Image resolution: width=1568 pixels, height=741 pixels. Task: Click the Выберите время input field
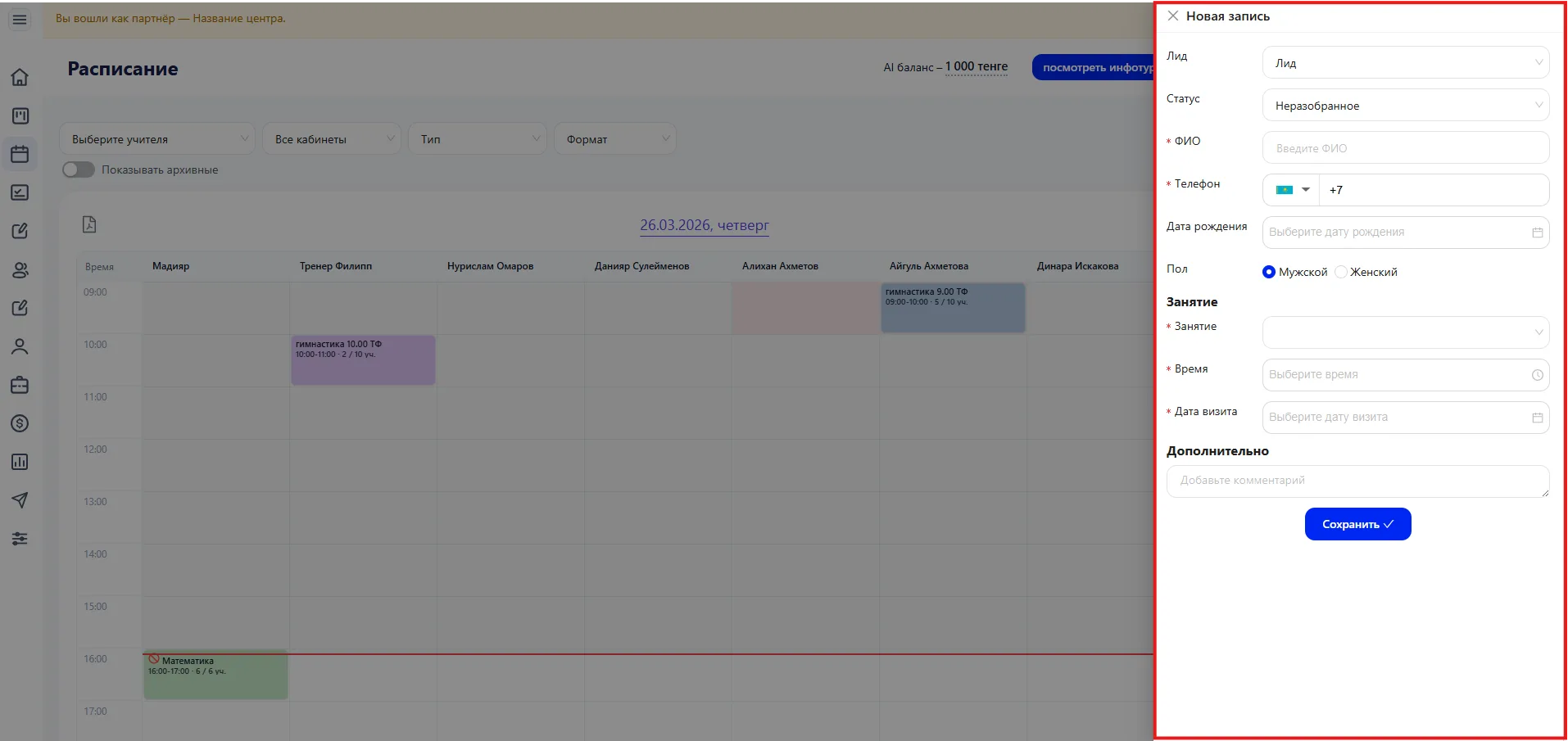click(1406, 375)
